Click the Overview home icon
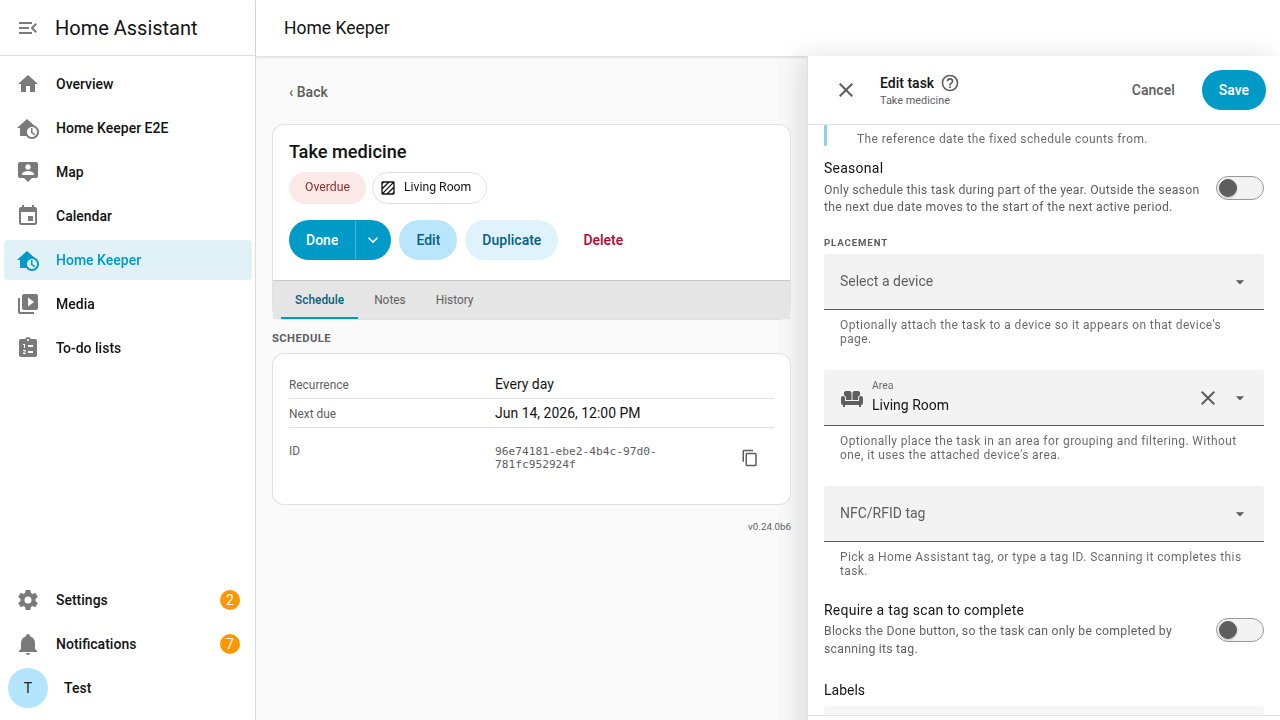1280x720 pixels. (28, 84)
